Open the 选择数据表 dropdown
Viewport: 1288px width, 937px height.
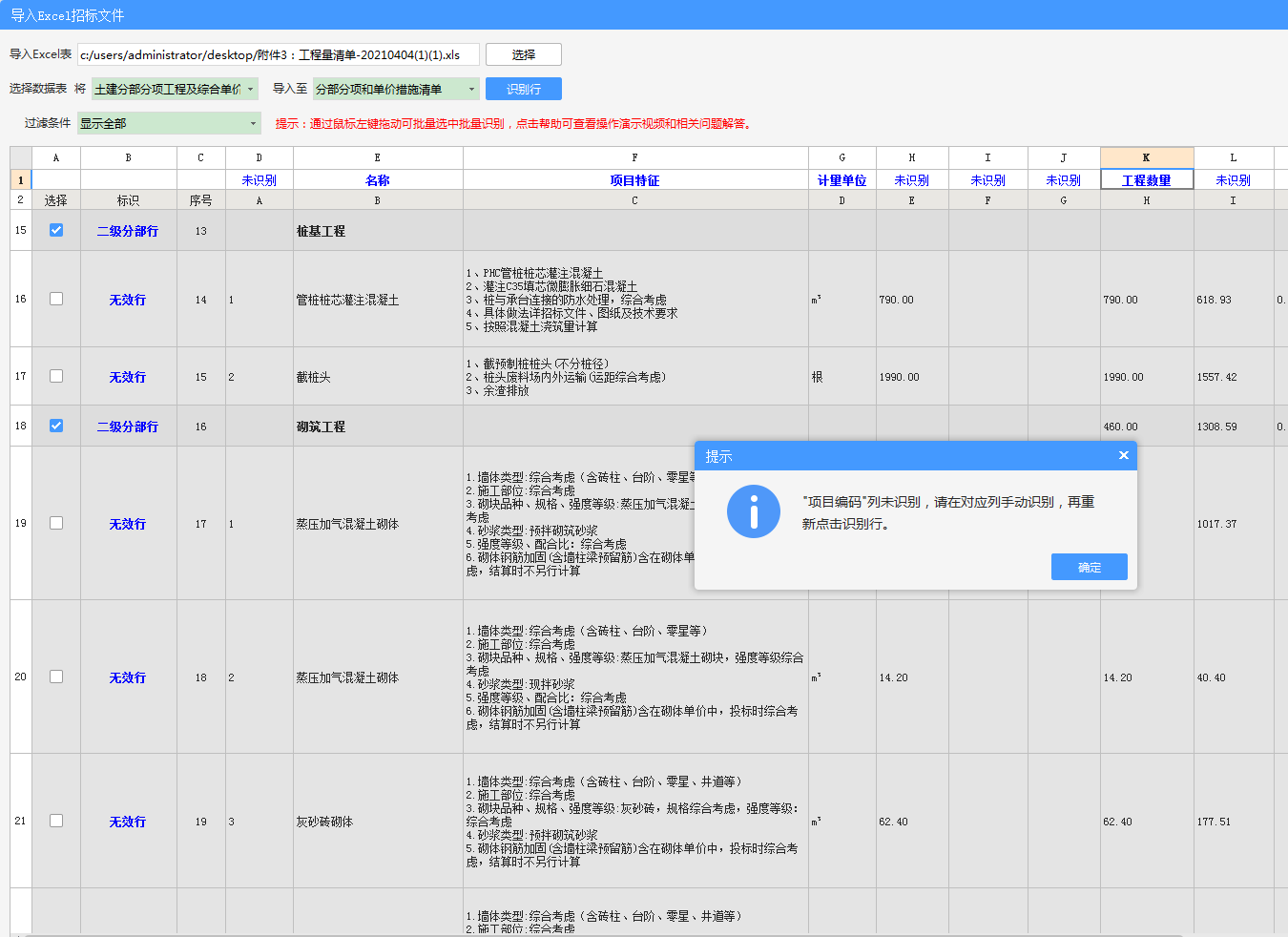(175, 89)
